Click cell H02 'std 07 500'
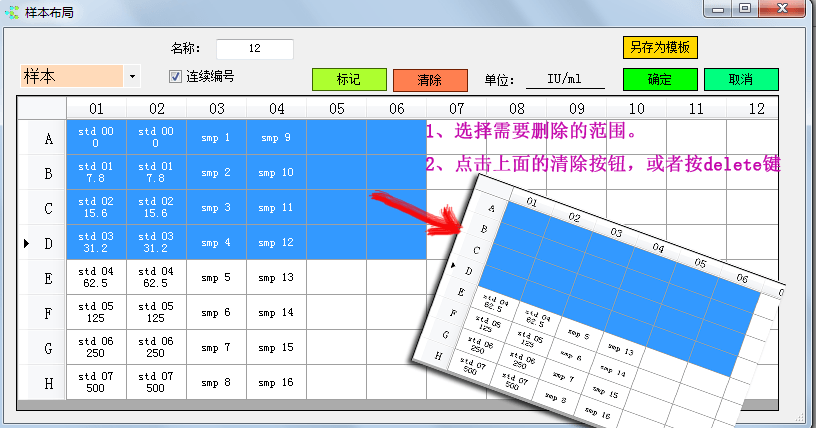Screen dimensions: 816x428 pyautogui.click(x=157, y=382)
